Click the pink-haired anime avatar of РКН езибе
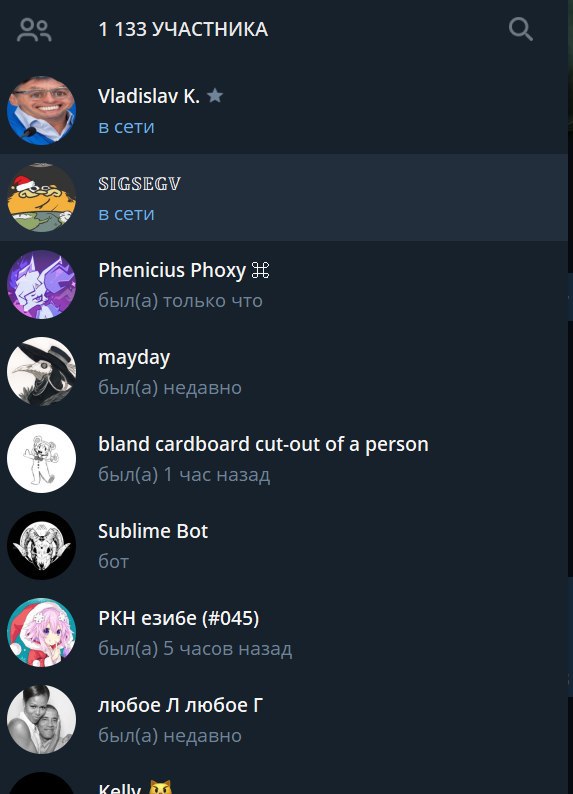Image resolution: width=573 pixels, height=794 pixels. (42, 632)
